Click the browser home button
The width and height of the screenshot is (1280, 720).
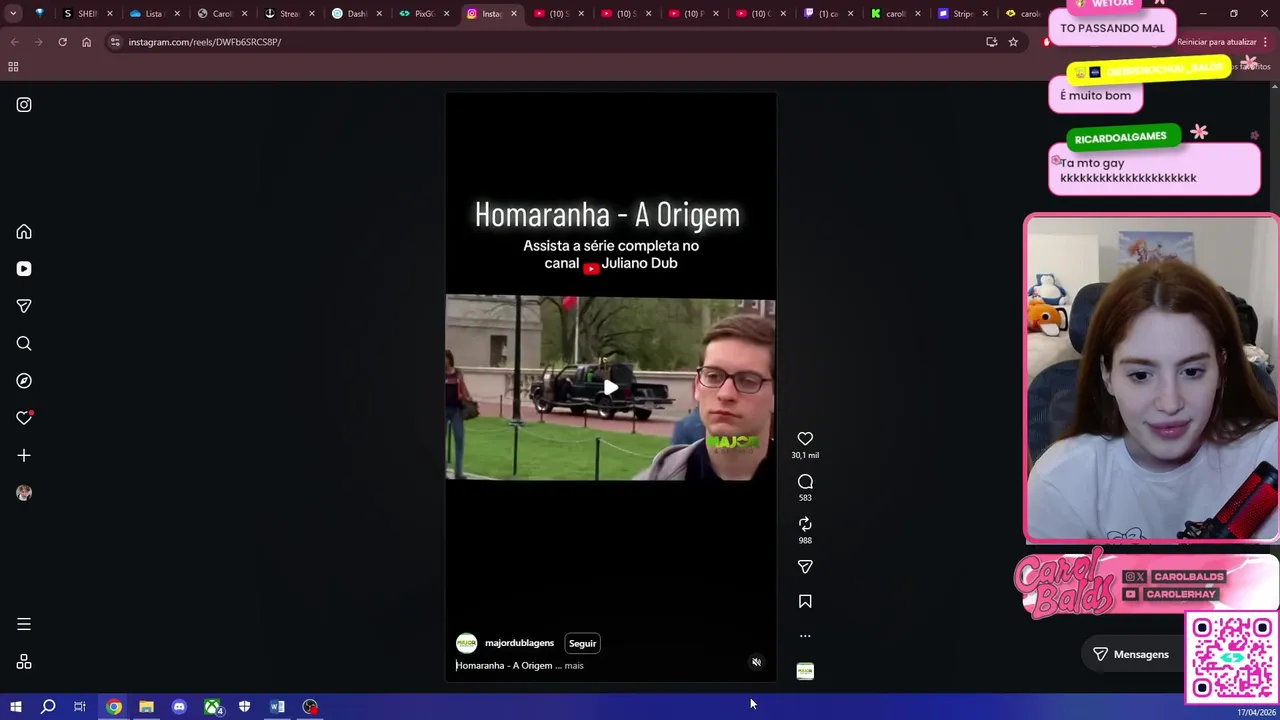coord(86,42)
